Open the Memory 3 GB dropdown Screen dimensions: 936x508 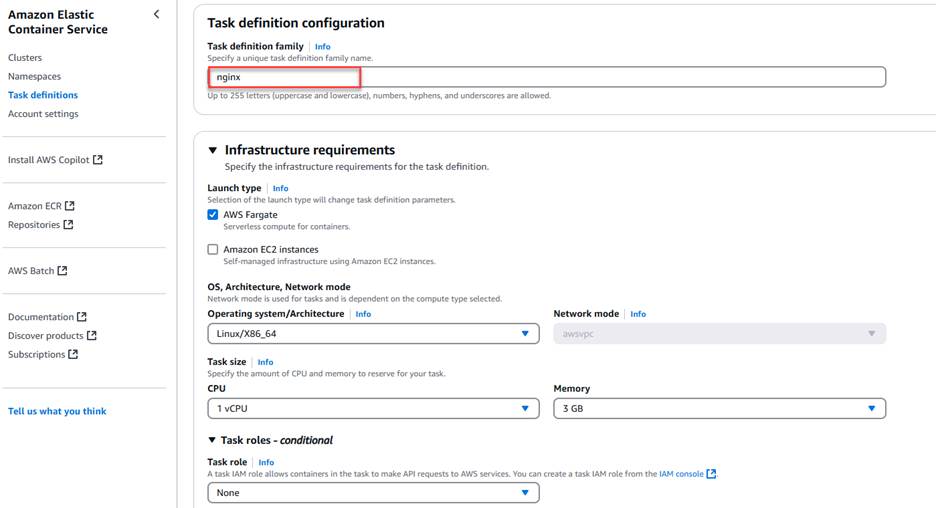pos(719,408)
